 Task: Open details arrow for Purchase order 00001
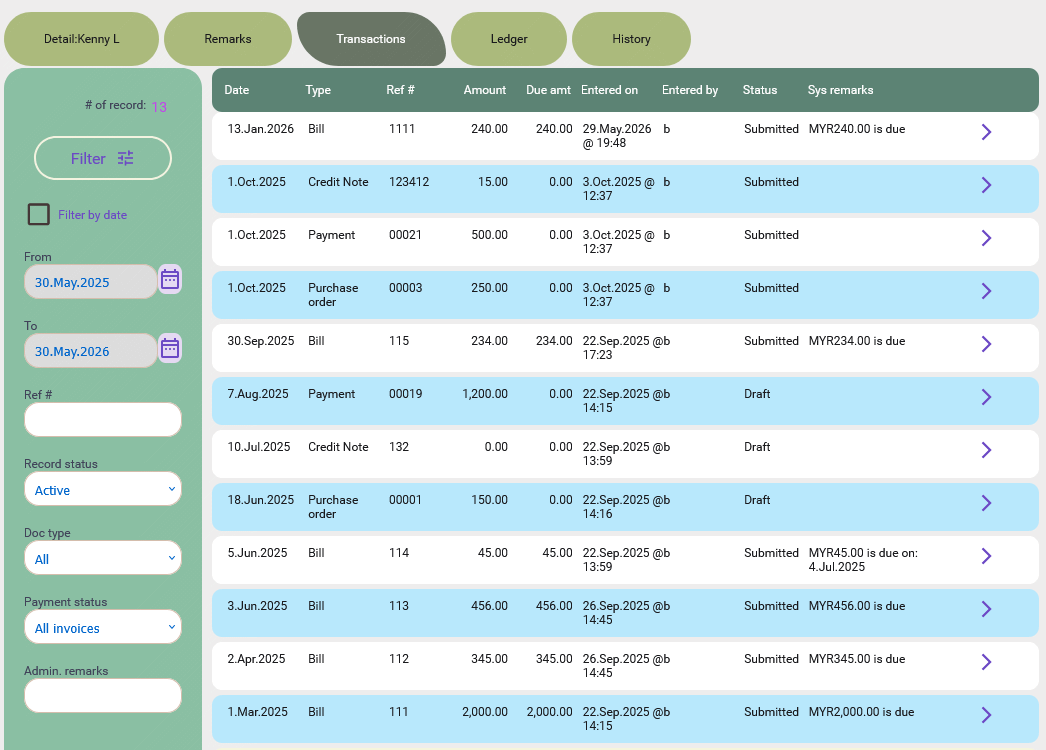point(986,503)
